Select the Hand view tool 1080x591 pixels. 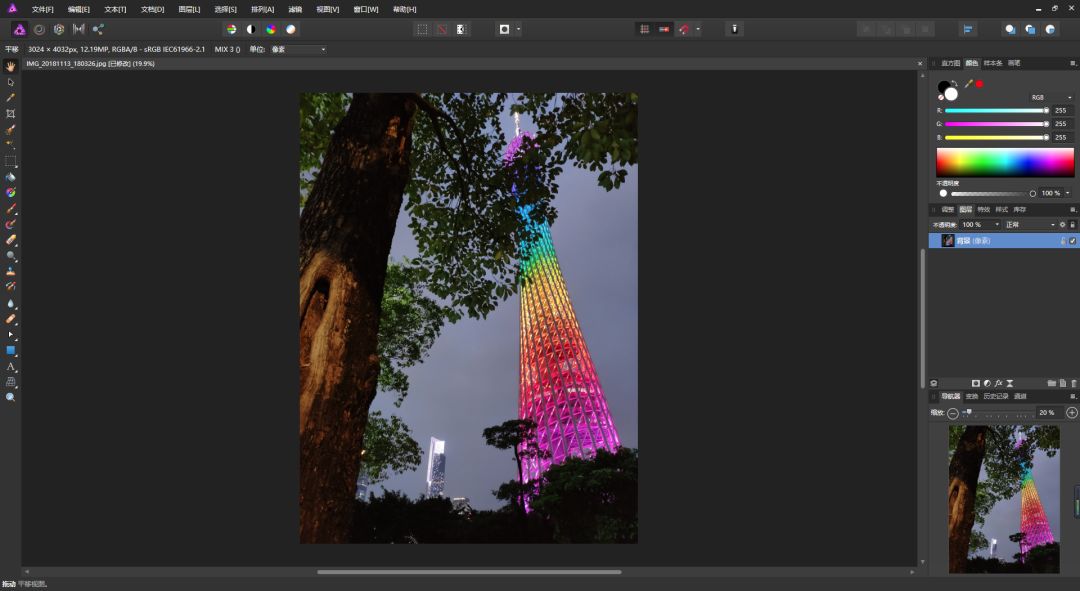tap(11, 66)
